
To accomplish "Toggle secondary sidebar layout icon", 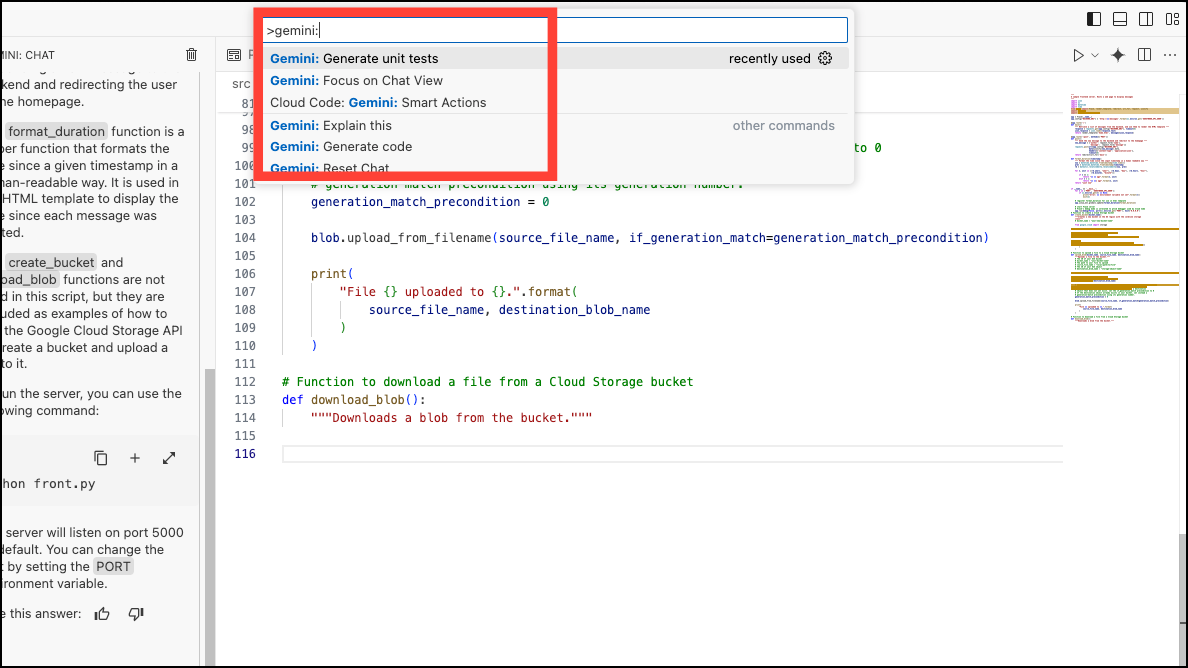I will [1146, 19].
